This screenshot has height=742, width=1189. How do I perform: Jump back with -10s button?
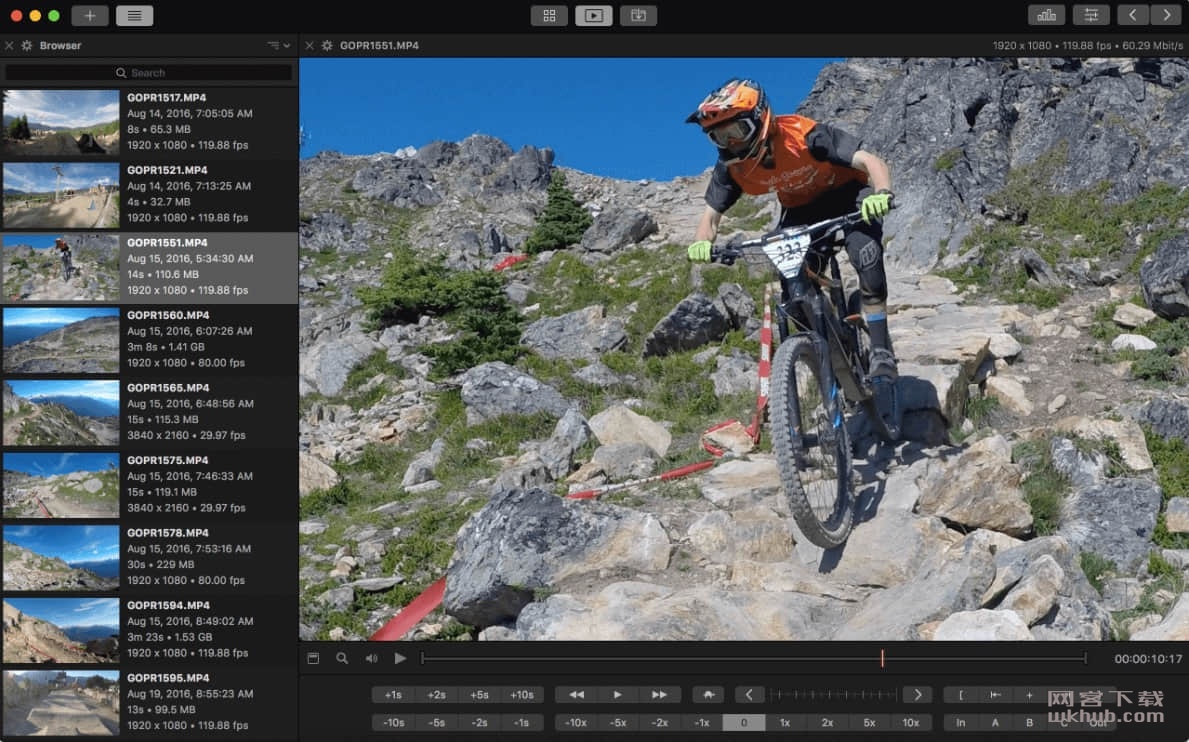click(x=394, y=722)
